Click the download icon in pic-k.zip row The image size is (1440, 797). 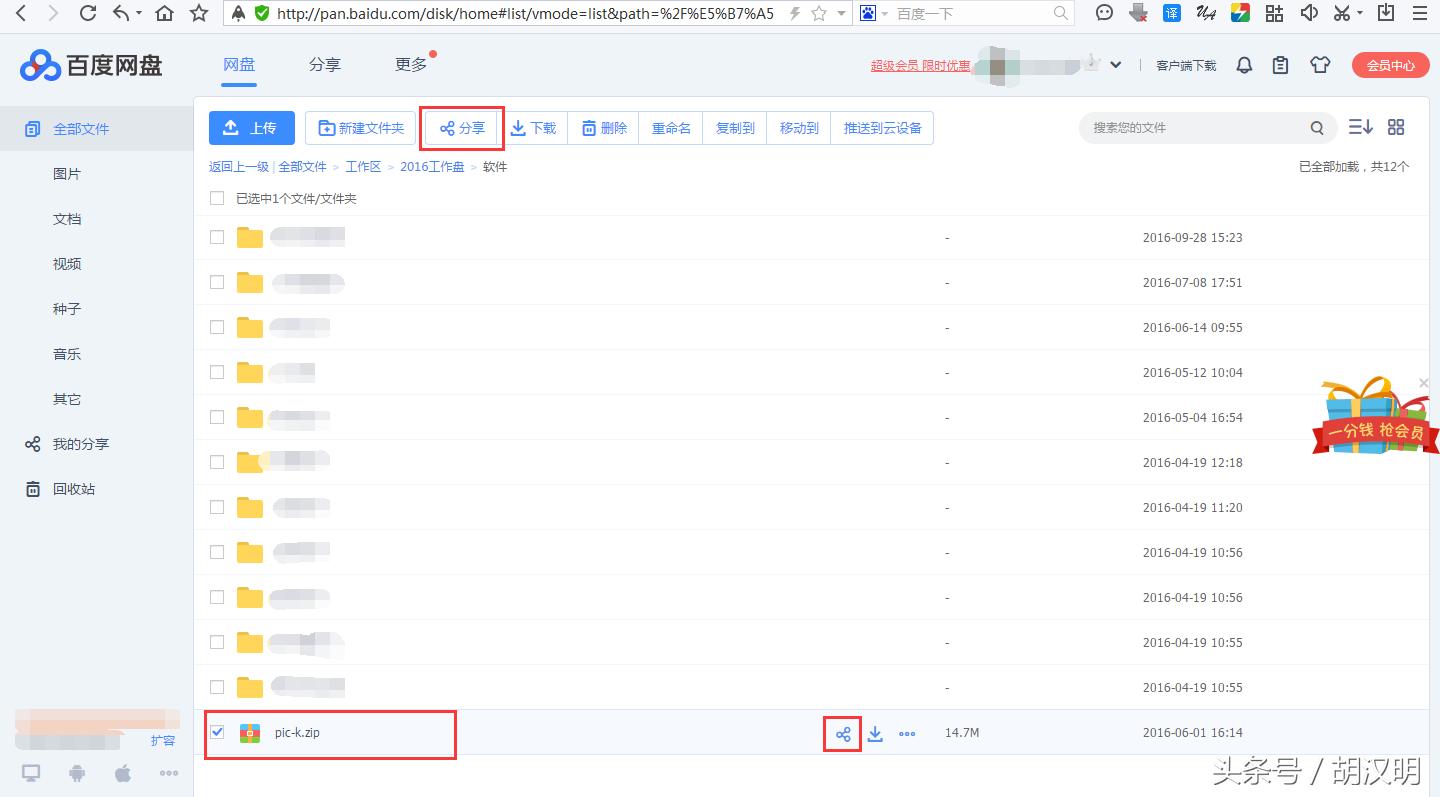pyautogui.click(x=875, y=734)
